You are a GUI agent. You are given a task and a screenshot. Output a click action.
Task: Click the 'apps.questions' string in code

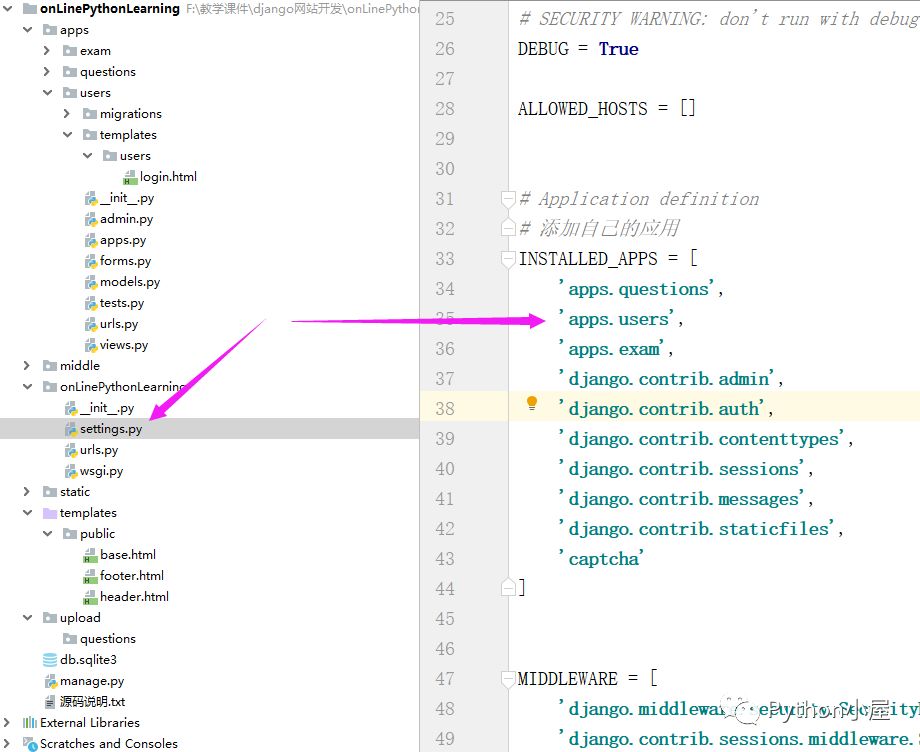coord(639,289)
